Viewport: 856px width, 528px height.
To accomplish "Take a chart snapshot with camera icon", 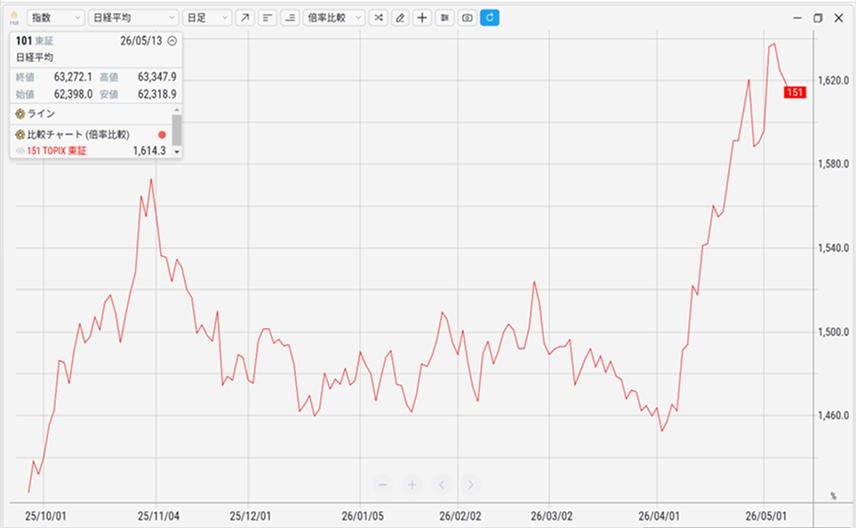I will tap(467, 18).
